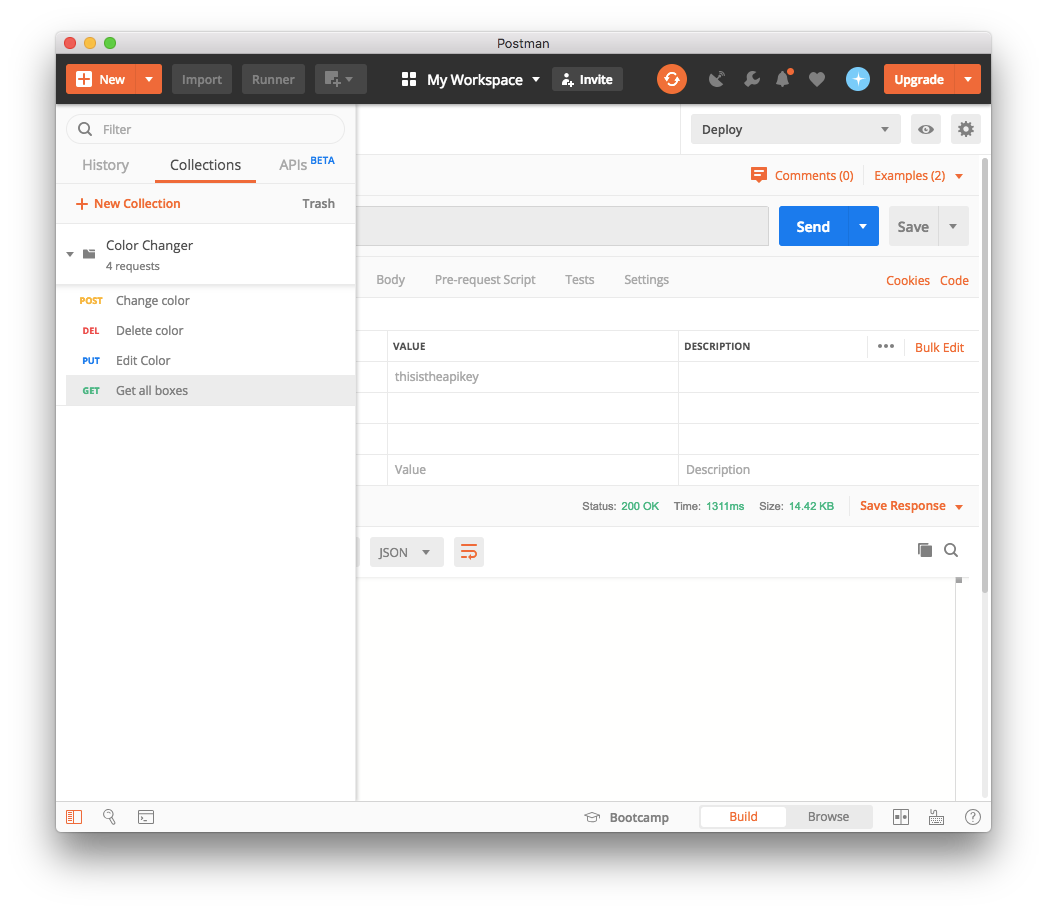Click the Save button
This screenshot has width=1047, height=912.
click(x=913, y=226)
